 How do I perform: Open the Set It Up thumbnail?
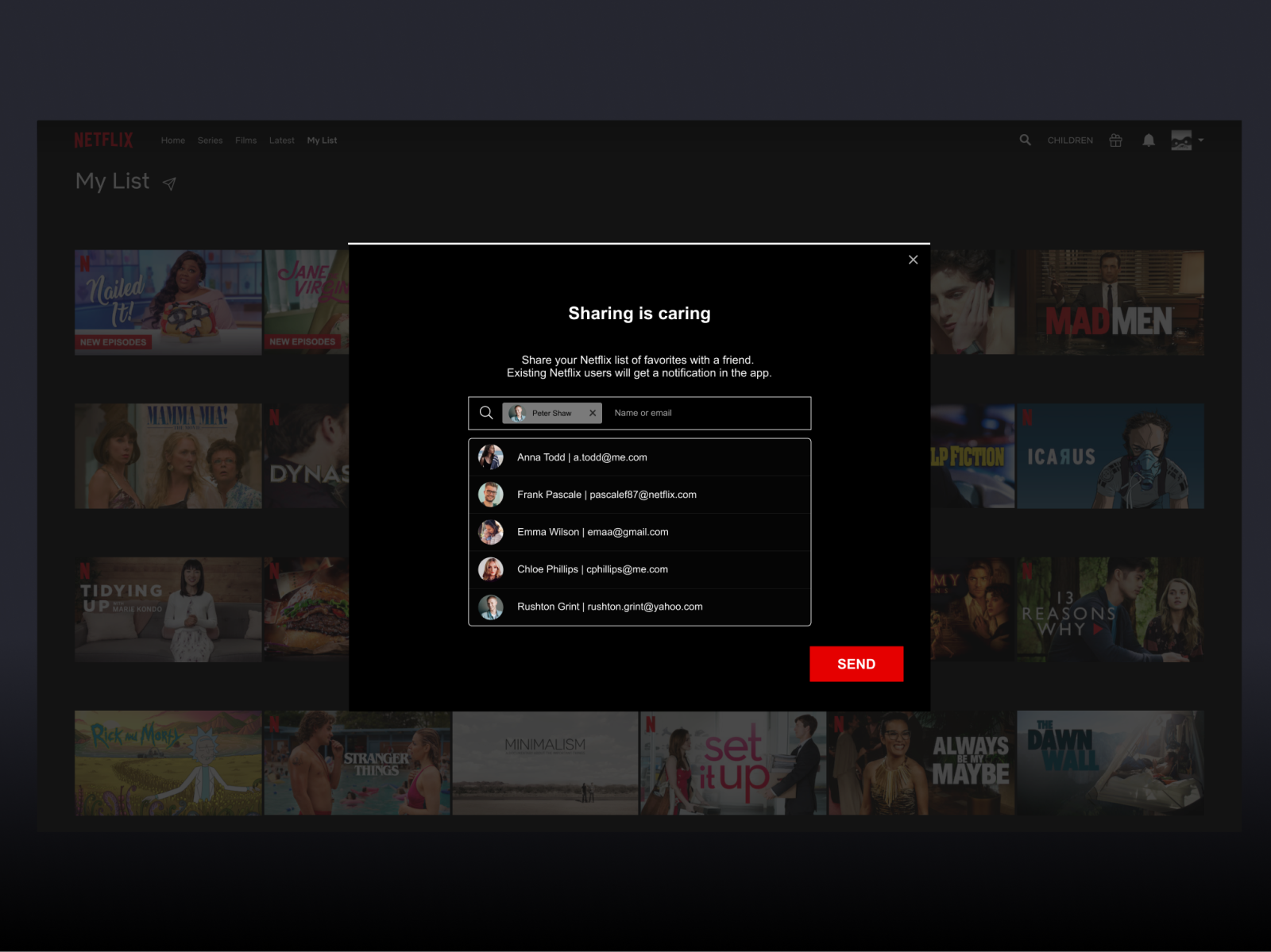click(733, 763)
